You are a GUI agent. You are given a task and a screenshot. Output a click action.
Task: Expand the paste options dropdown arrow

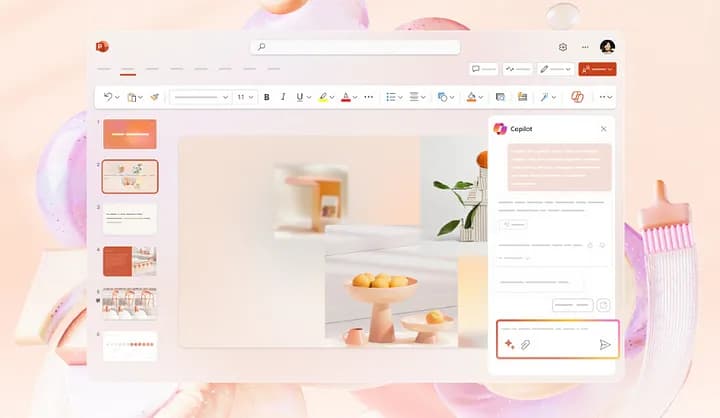(140, 97)
